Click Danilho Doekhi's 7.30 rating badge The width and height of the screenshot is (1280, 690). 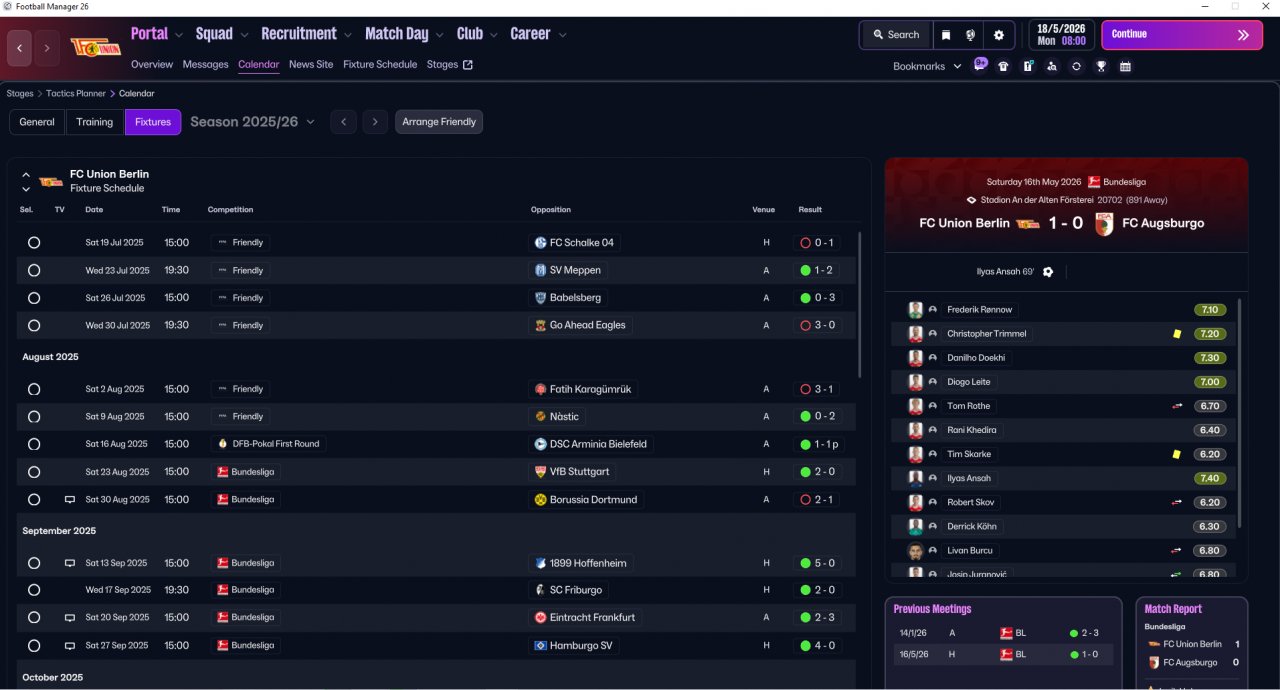1210,358
